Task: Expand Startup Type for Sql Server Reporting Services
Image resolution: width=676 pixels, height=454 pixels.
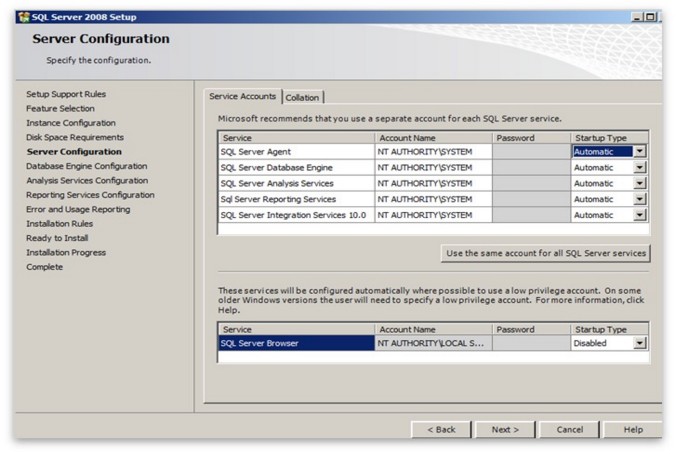Action: coord(640,199)
